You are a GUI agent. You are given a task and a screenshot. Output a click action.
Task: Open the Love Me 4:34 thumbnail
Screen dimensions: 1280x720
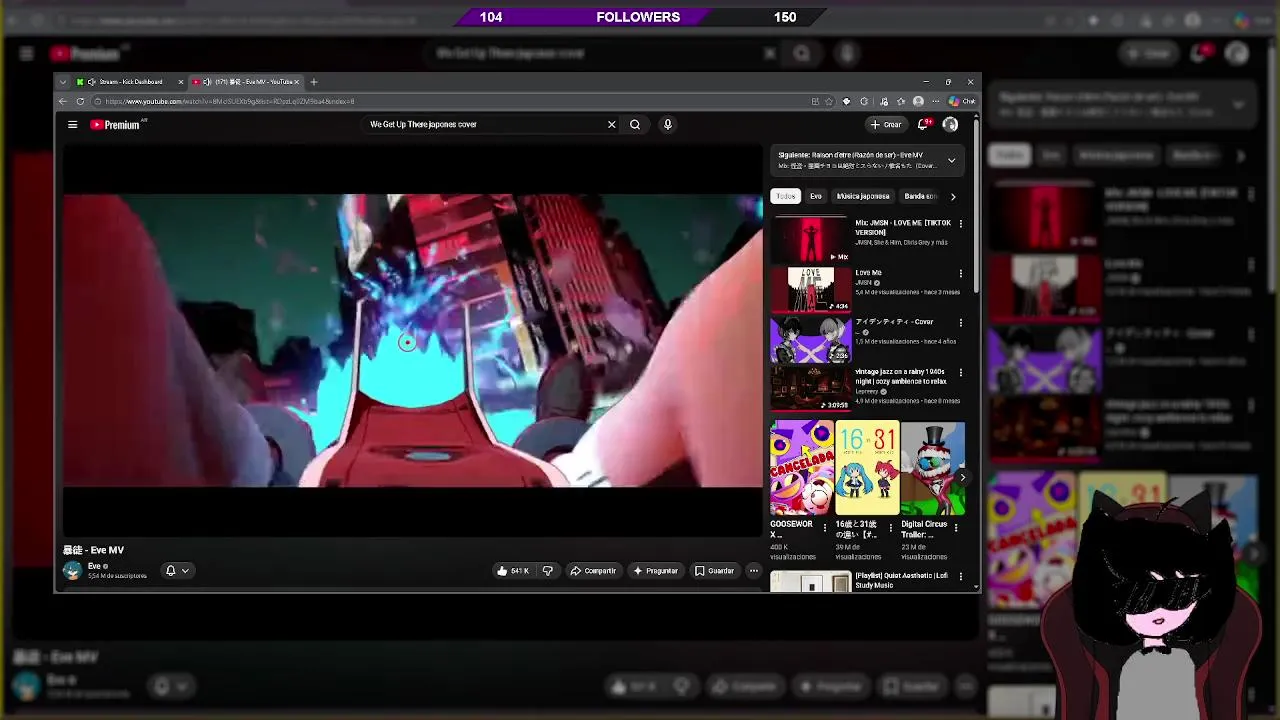(x=810, y=290)
